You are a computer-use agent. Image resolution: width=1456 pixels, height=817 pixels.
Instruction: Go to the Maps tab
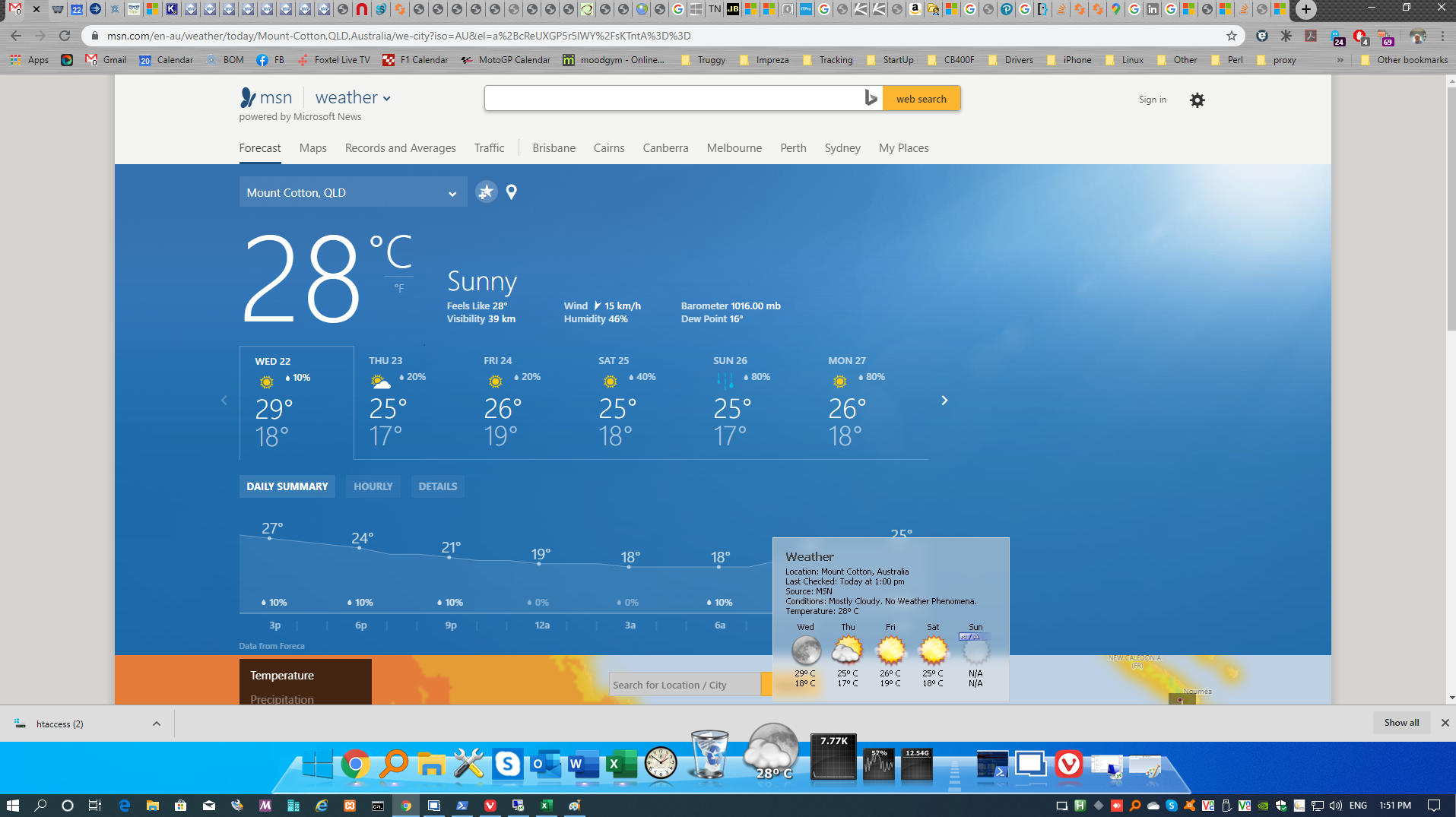point(312,148)
